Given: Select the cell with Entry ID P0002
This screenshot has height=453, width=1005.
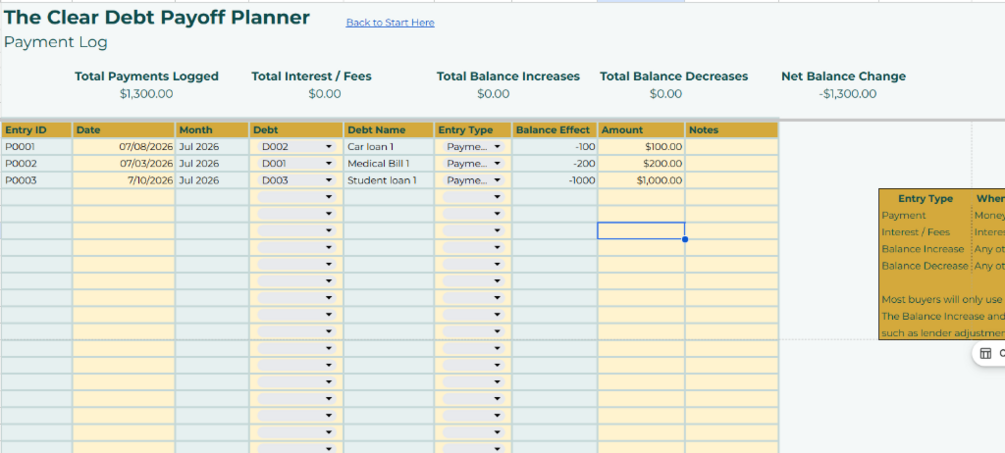Looking at the screenshot, I should pos(37,163).
